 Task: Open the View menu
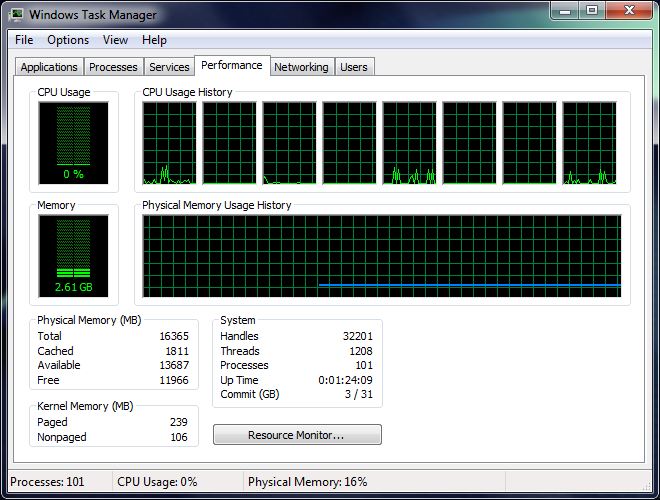115,40
